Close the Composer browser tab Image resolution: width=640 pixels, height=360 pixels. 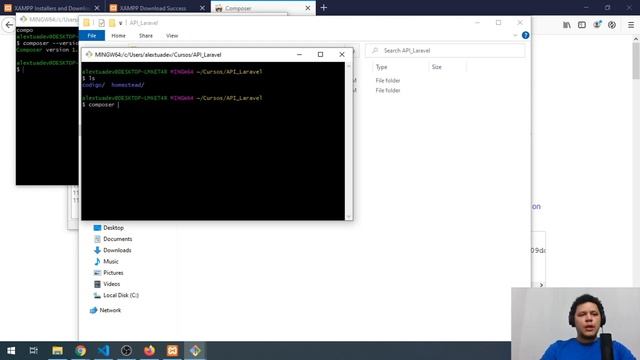click(308, 8)
